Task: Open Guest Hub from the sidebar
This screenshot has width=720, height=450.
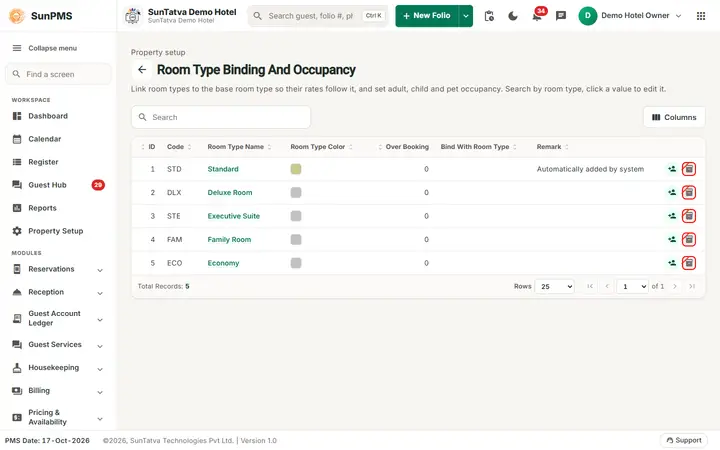Action: 57,185
